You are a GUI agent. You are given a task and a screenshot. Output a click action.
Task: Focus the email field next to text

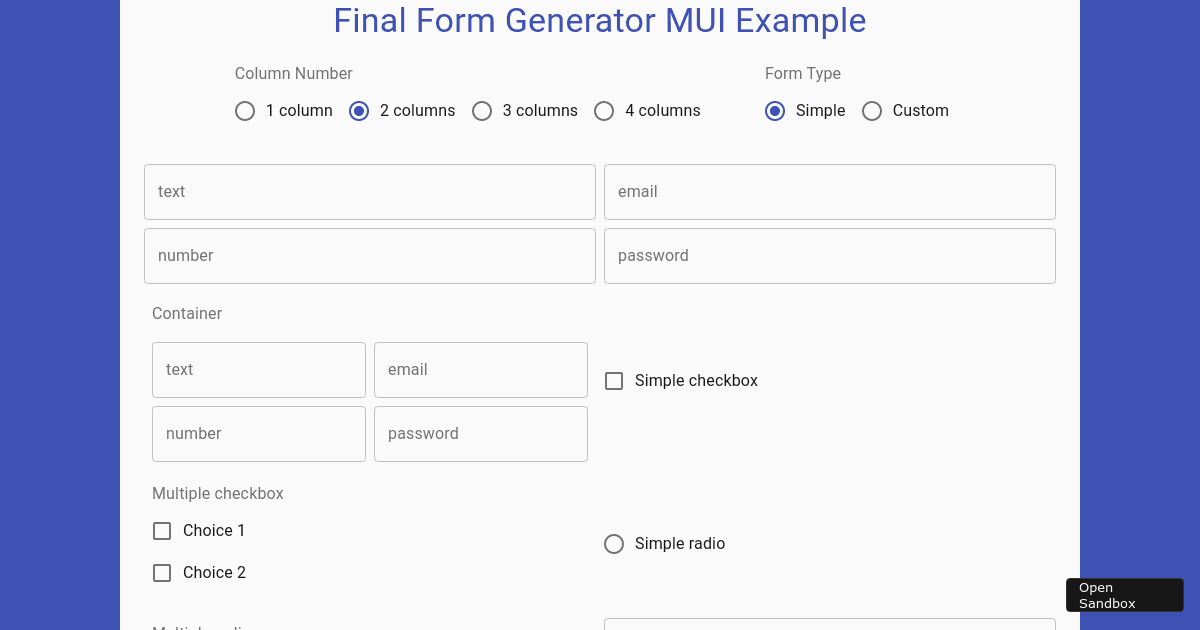click(x=830, y=191)
